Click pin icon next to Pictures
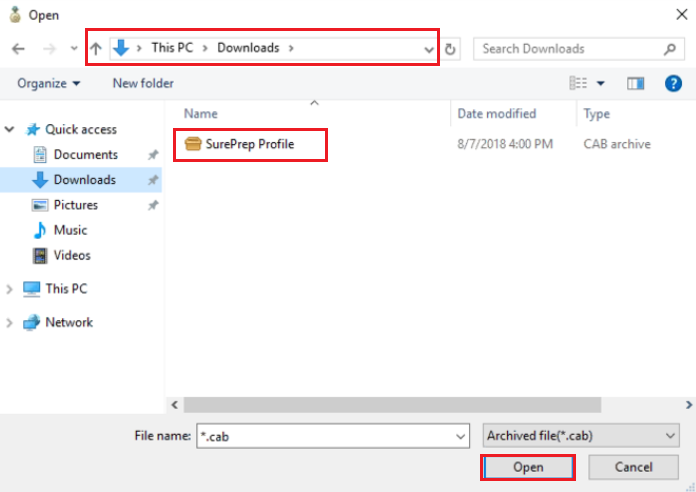Screen dimensions: 696x492 (153, 205)
